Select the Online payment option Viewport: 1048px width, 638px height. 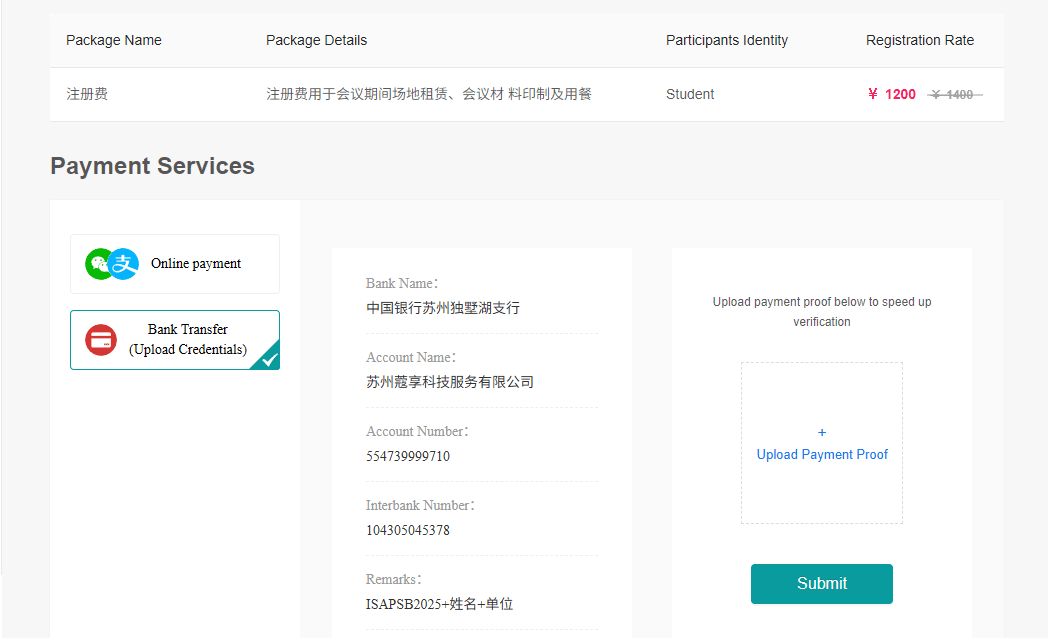click(x=175, y=264)
